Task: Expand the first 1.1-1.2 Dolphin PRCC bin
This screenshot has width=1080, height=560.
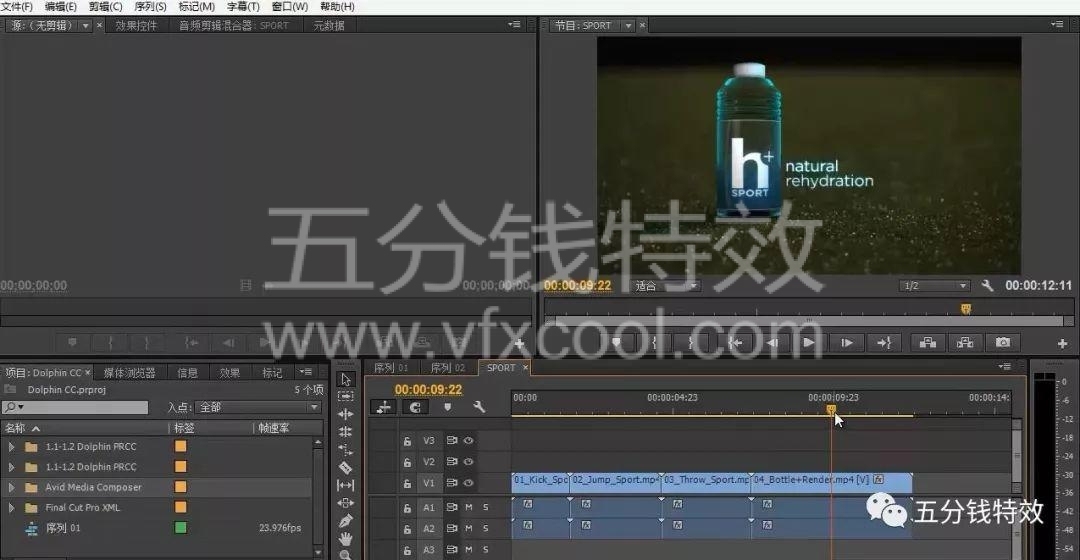Action: pyautogui.click(x=11, y=446)
